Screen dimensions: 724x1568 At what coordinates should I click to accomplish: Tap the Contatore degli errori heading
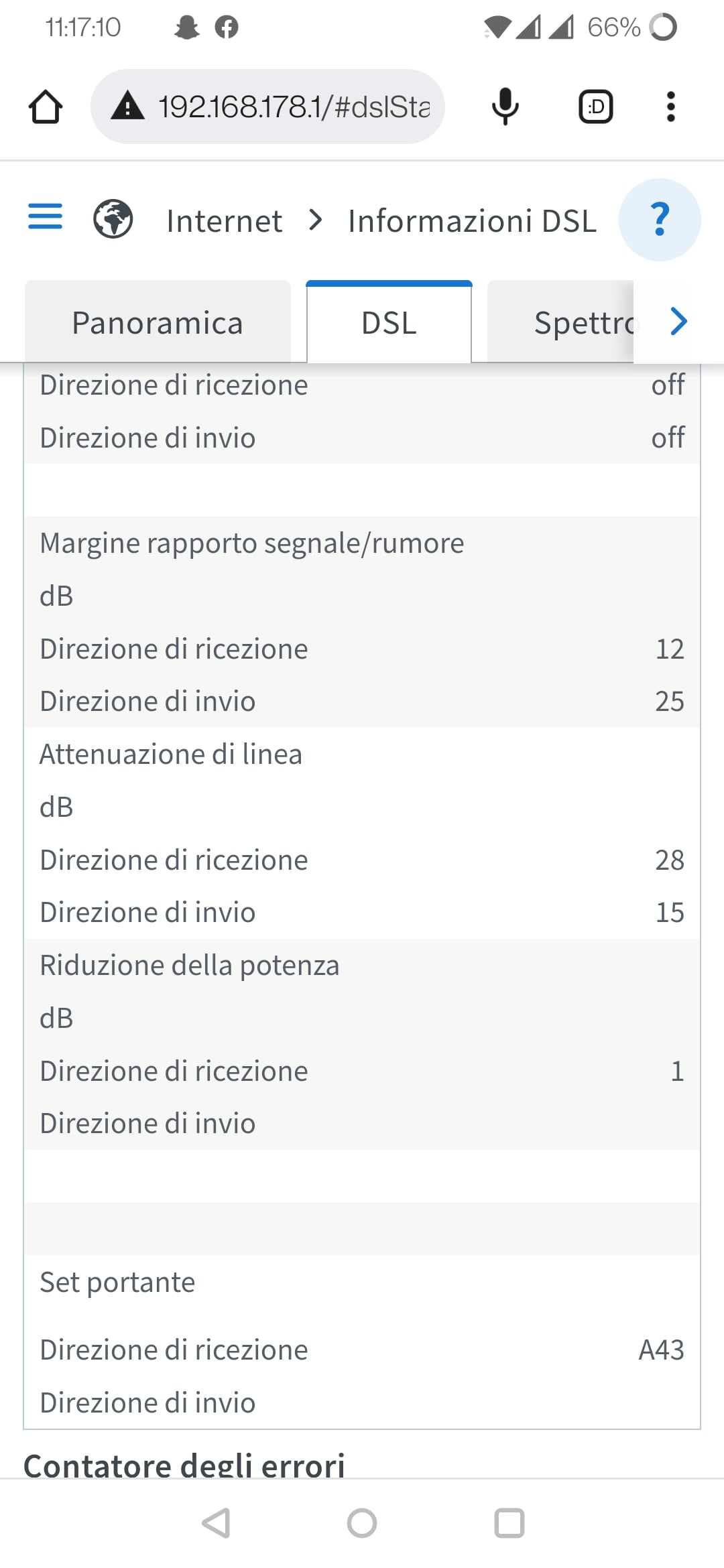coord(184,1465)
